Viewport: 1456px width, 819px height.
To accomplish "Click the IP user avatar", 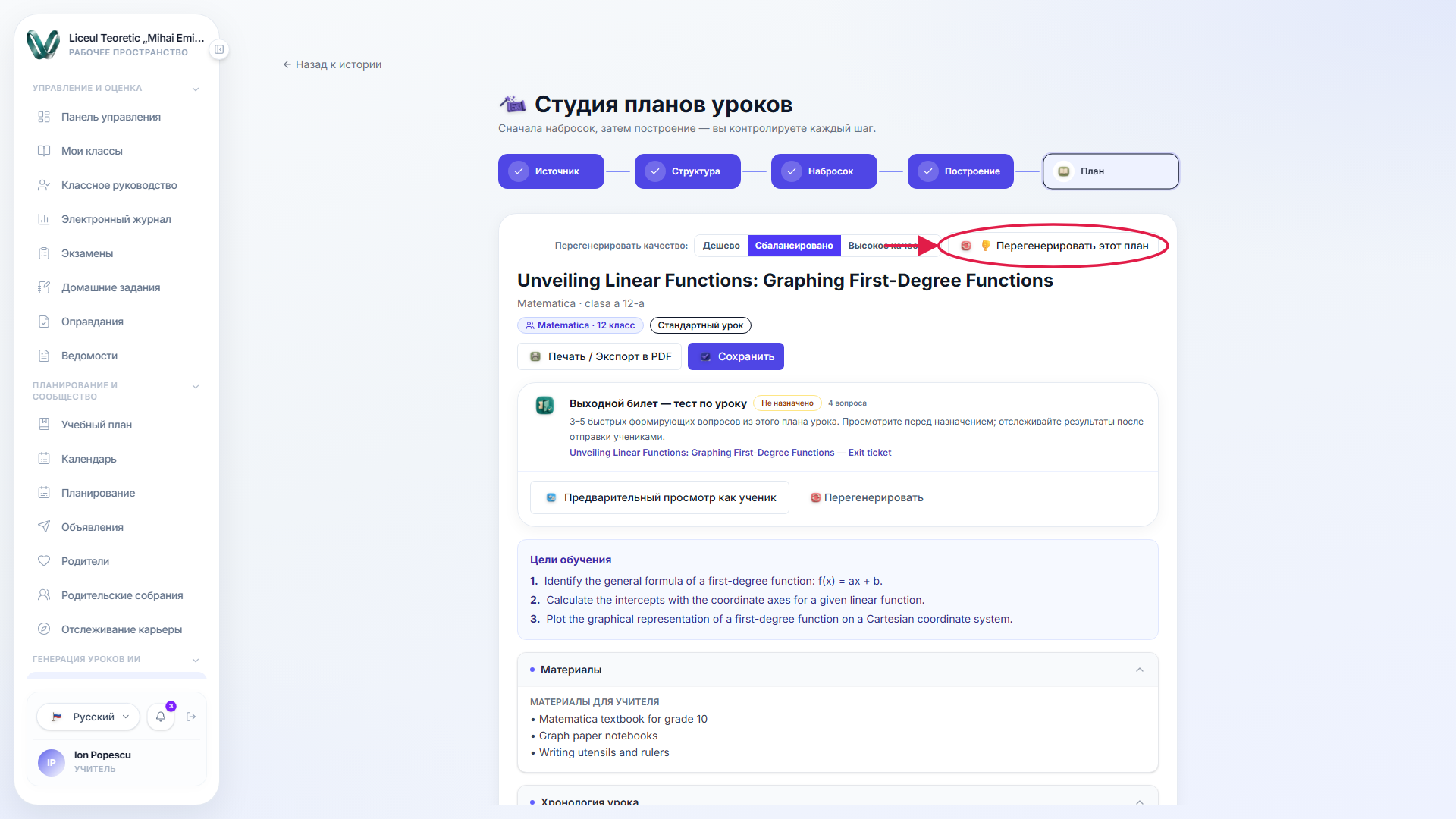I will (52, 762).
